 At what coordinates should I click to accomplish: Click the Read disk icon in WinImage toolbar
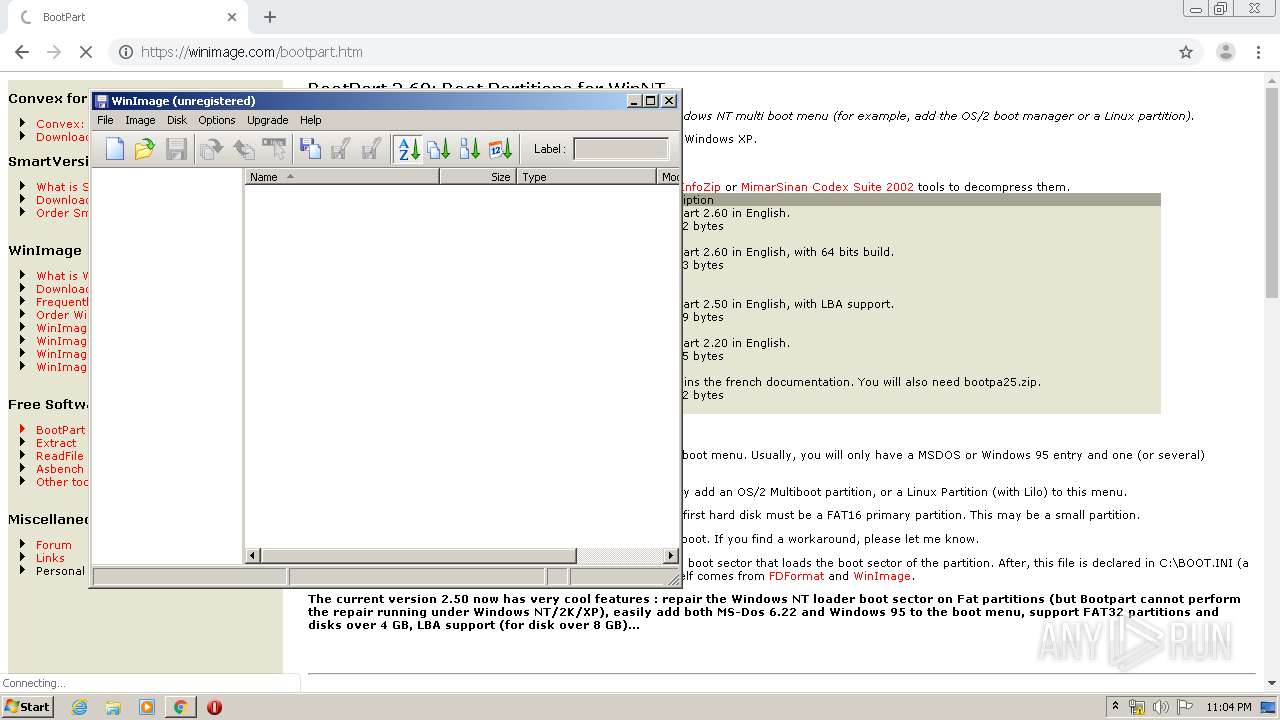pos(310,149)
